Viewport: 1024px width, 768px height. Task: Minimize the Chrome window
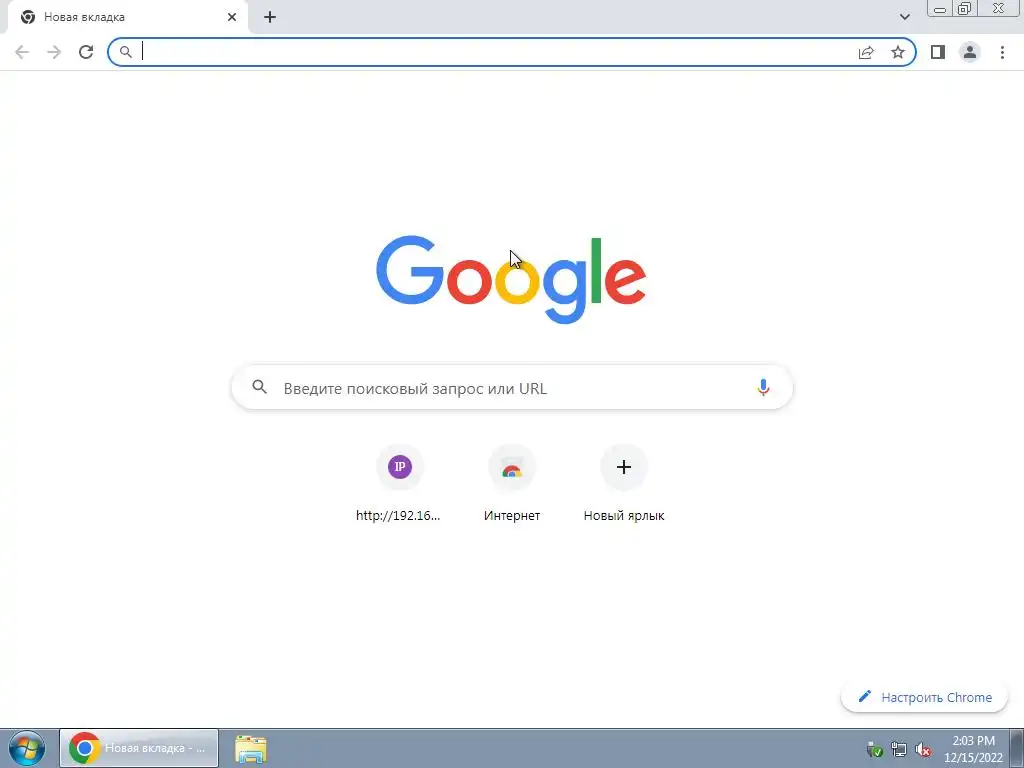tap(940, 9)
